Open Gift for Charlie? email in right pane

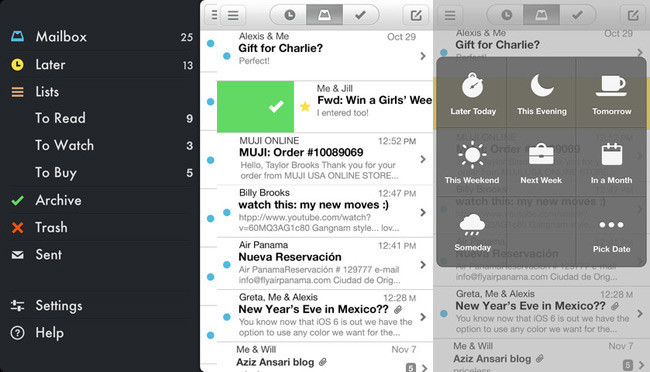pyautogui.click(x=541, y=44)
